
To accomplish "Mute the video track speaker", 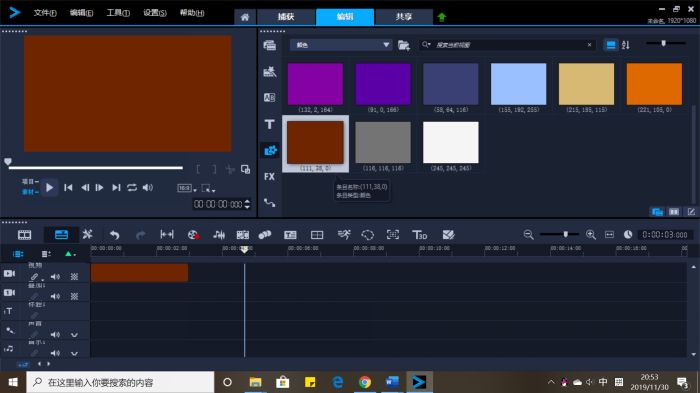I will [x=55, y=277].
